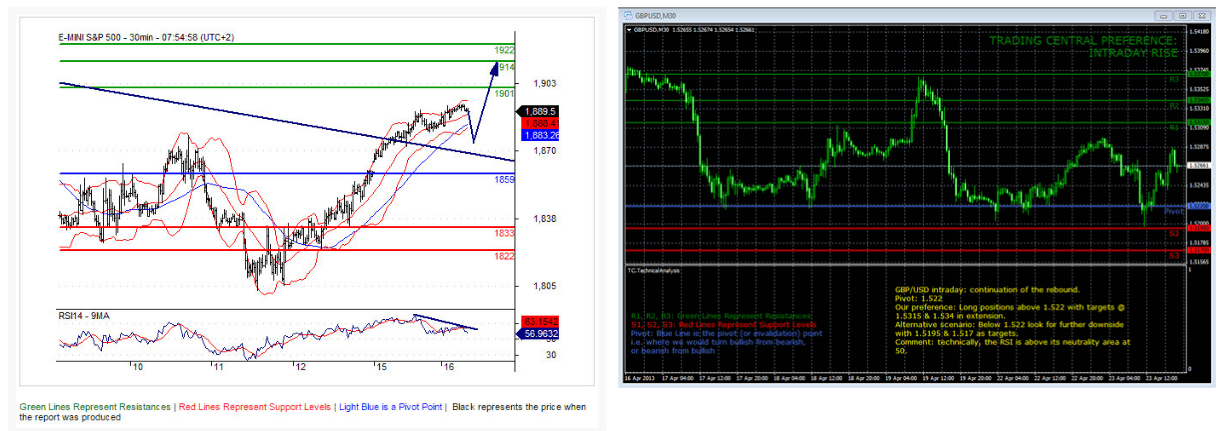Select the S2 support label

(x=1174, y=232)
